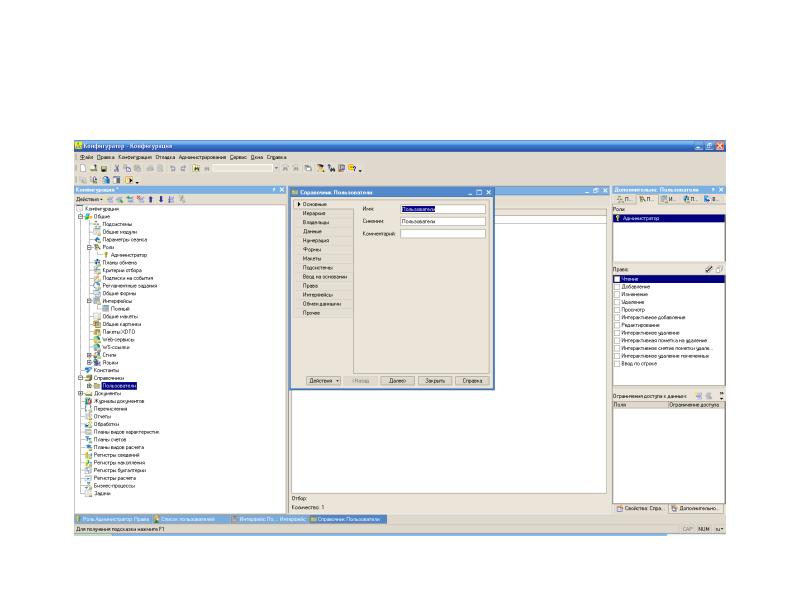Open the Конфигурация menu

click(x=135, y=157)
